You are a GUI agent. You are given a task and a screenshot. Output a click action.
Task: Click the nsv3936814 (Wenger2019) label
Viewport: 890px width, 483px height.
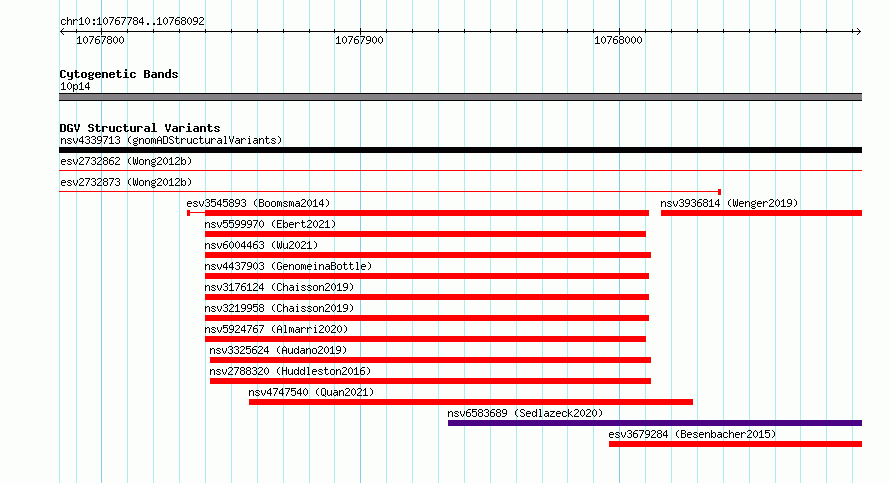point(729,203)
